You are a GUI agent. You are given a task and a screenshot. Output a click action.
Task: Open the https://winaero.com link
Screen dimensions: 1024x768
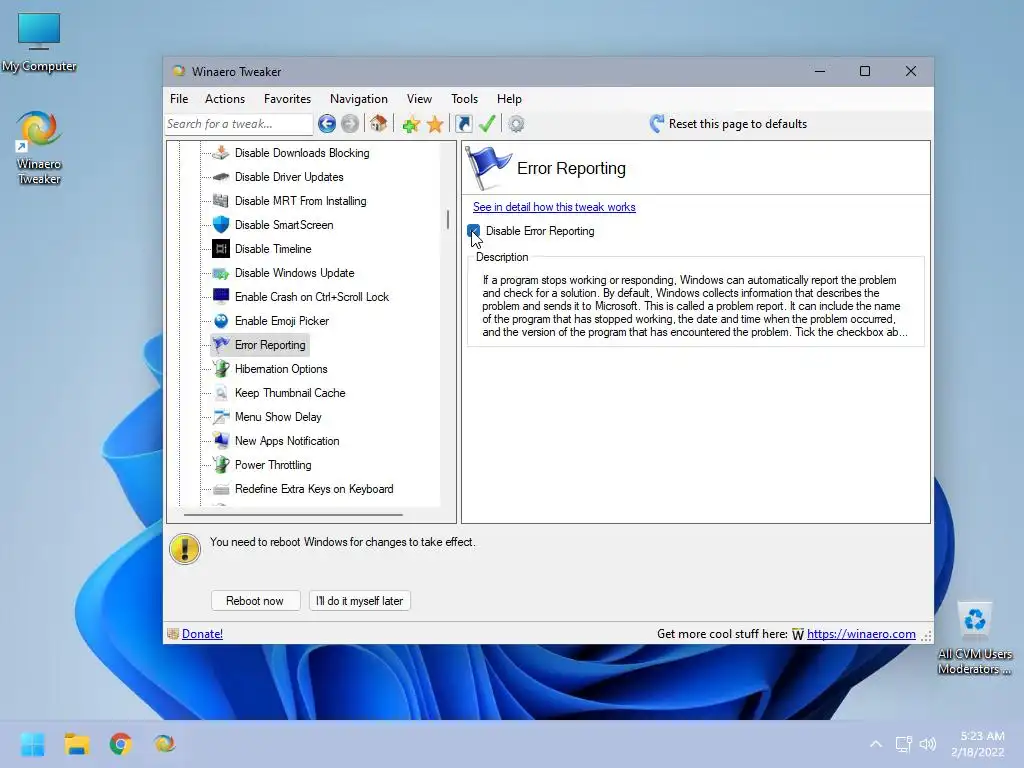coord(861,633)
